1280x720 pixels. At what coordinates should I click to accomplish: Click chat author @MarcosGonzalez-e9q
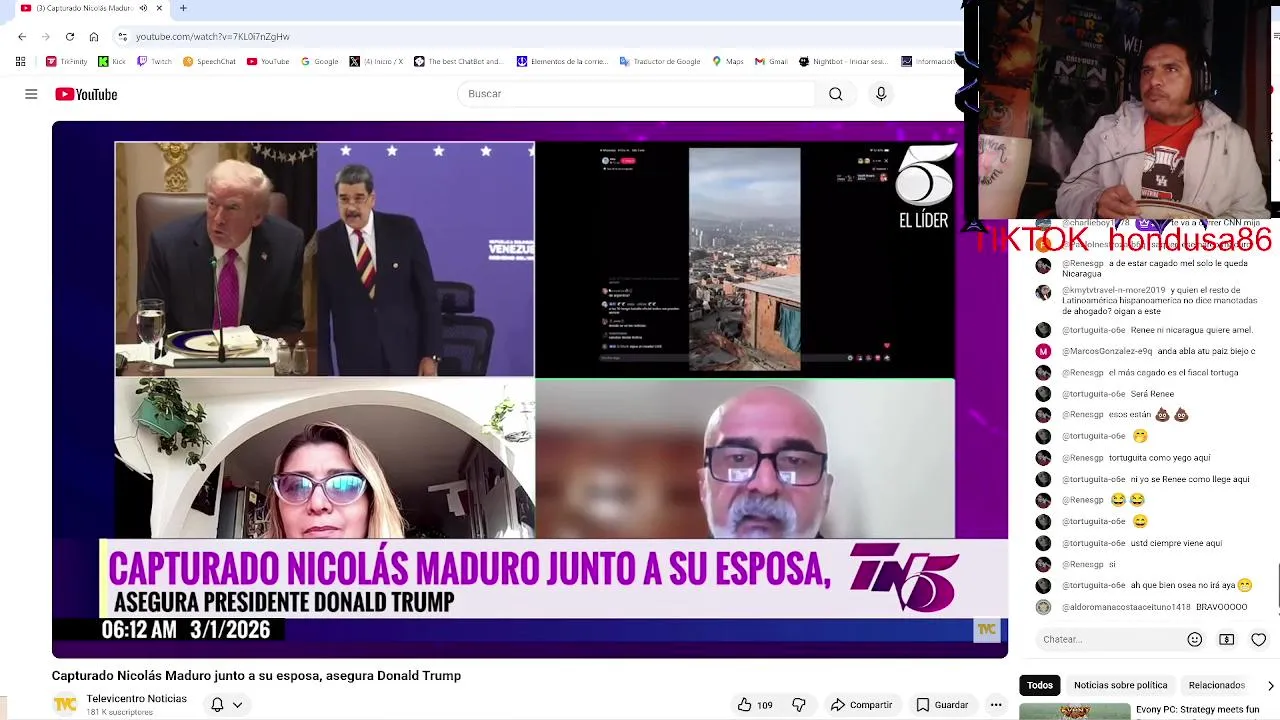[x=1107, y=351]
